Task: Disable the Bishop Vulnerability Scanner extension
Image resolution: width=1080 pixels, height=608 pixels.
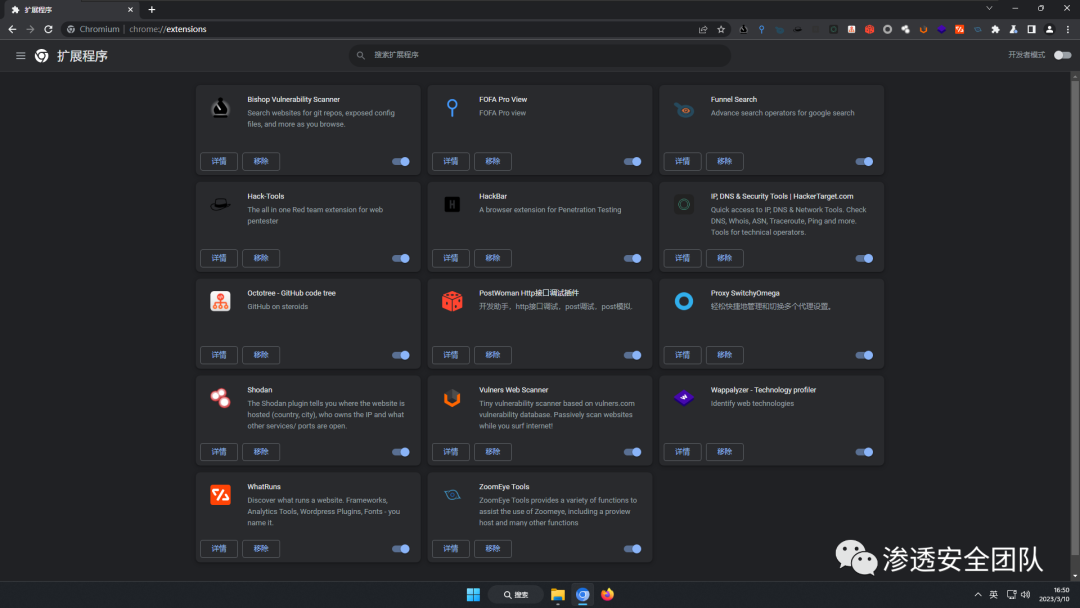Action: (401, 162)
